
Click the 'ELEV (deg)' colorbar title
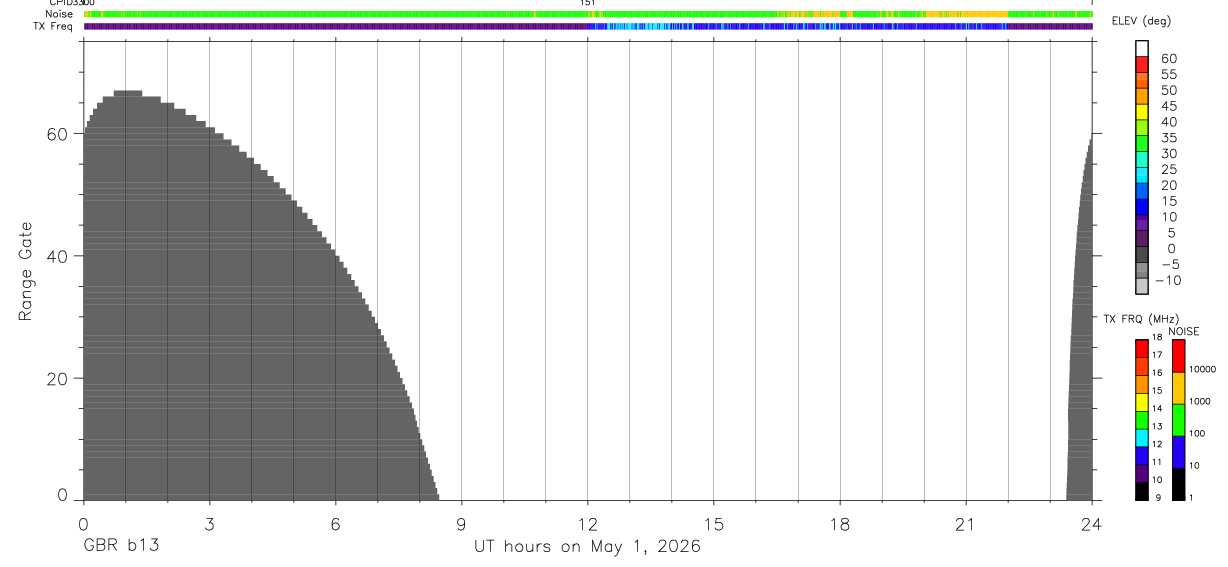tap(1139, 22)
